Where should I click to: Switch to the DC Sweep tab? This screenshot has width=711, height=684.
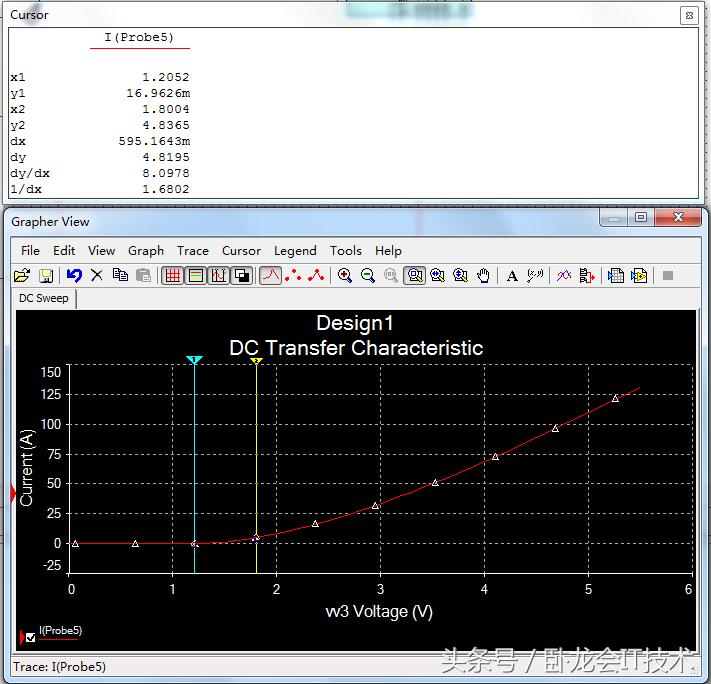[44, 298]
